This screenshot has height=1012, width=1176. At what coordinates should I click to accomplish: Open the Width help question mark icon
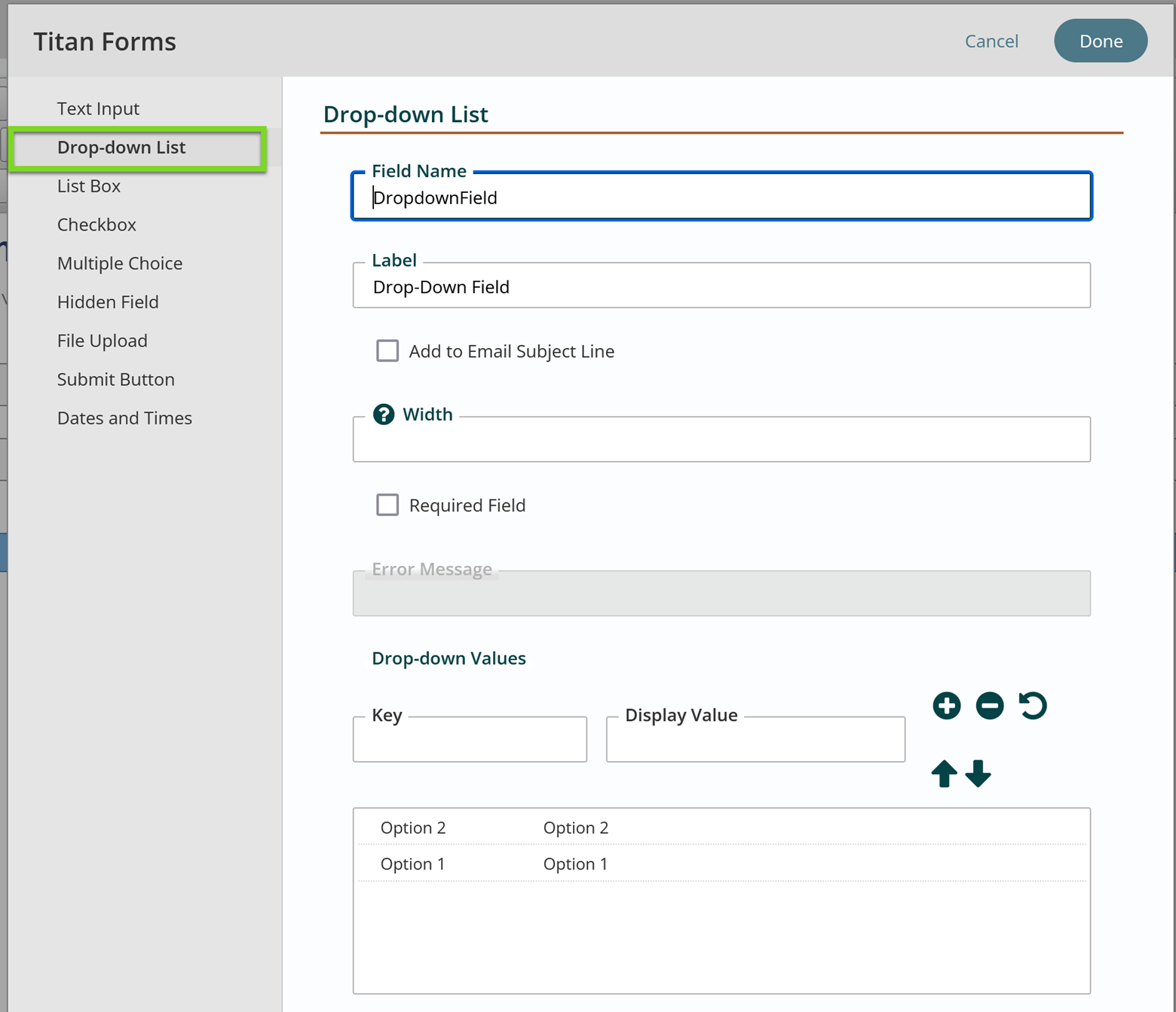tap(384, 414)
